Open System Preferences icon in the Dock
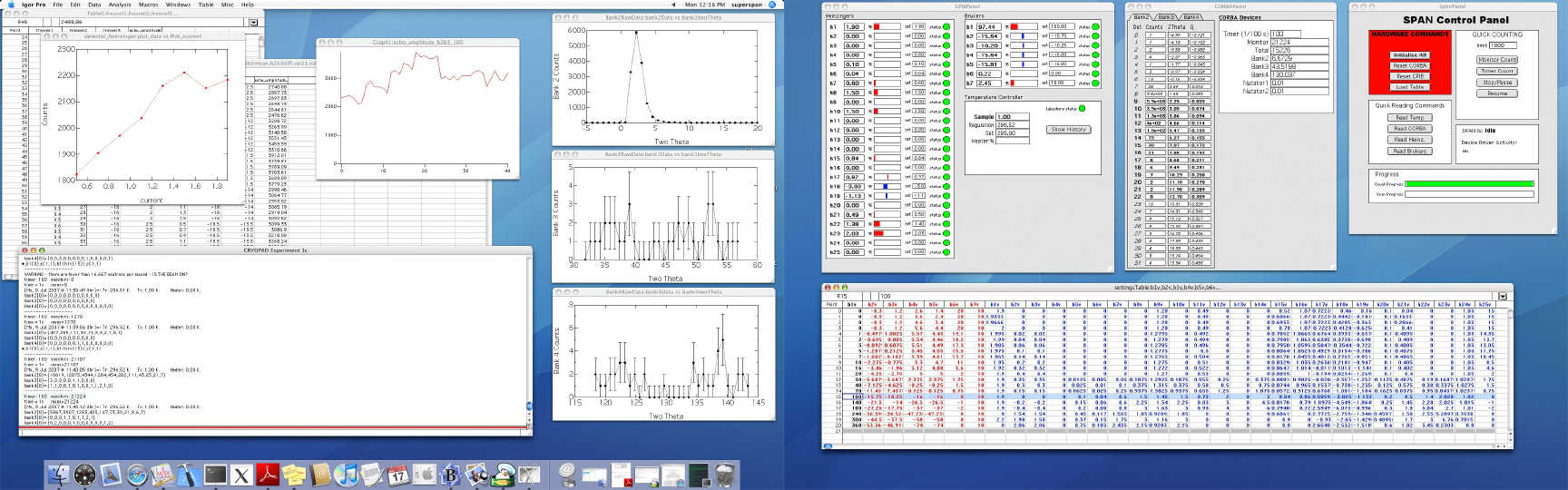The height and width of the screenshot is (490, 1568). click(x=425, y=474)
